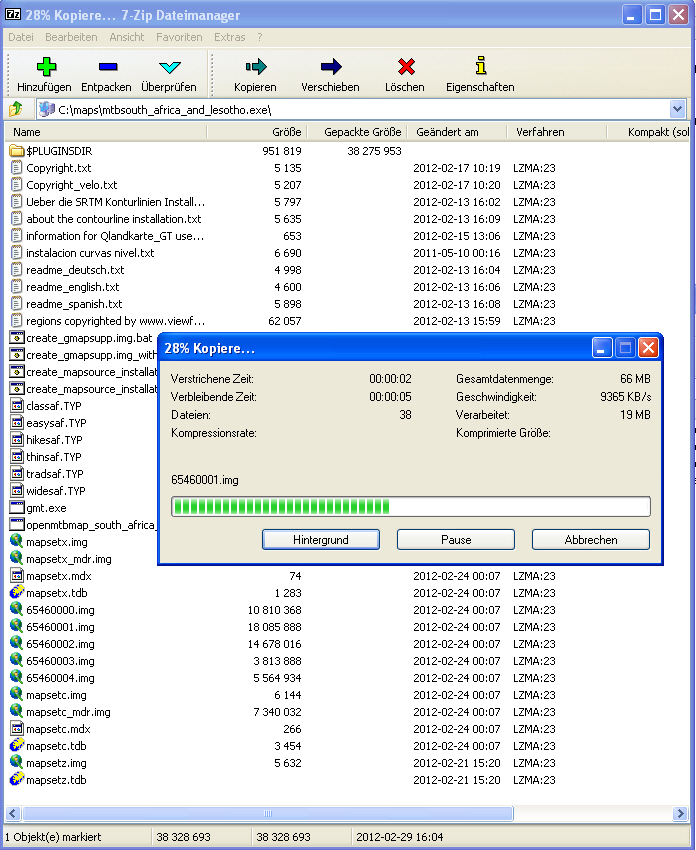Select 65460001.img in the file list

pos(60,627)
